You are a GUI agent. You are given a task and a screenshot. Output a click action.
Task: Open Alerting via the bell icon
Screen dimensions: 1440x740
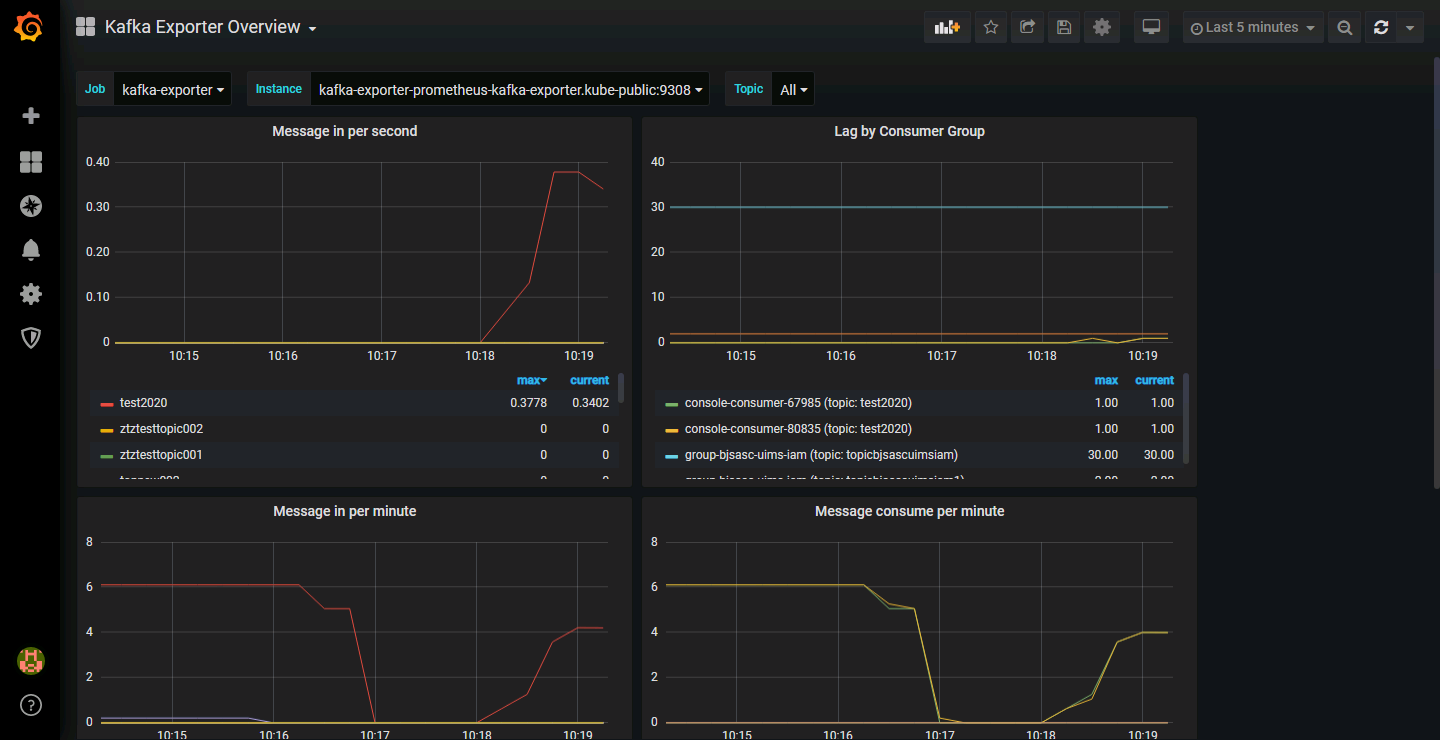(31, 250)
